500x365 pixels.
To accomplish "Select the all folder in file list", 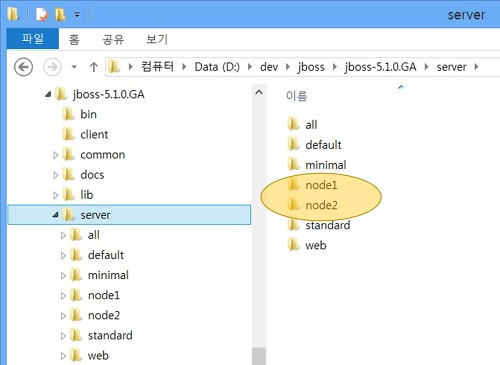I will 311,125.
